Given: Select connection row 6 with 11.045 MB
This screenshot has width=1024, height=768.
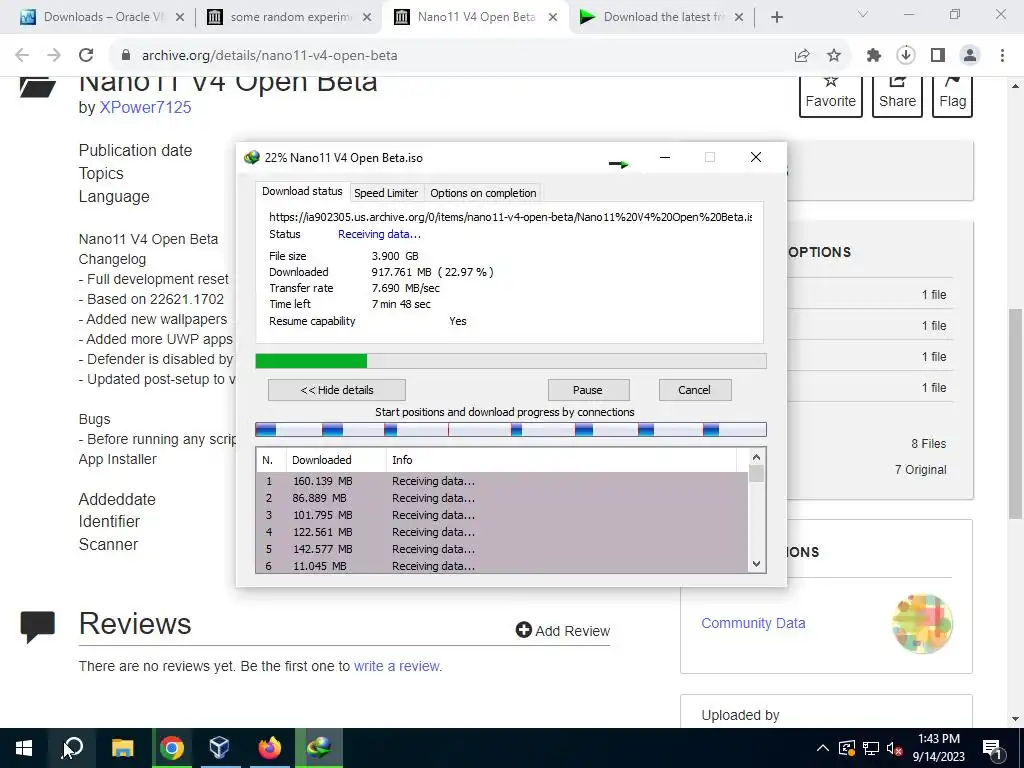Looking at the screenshot, I should point(502,566).
